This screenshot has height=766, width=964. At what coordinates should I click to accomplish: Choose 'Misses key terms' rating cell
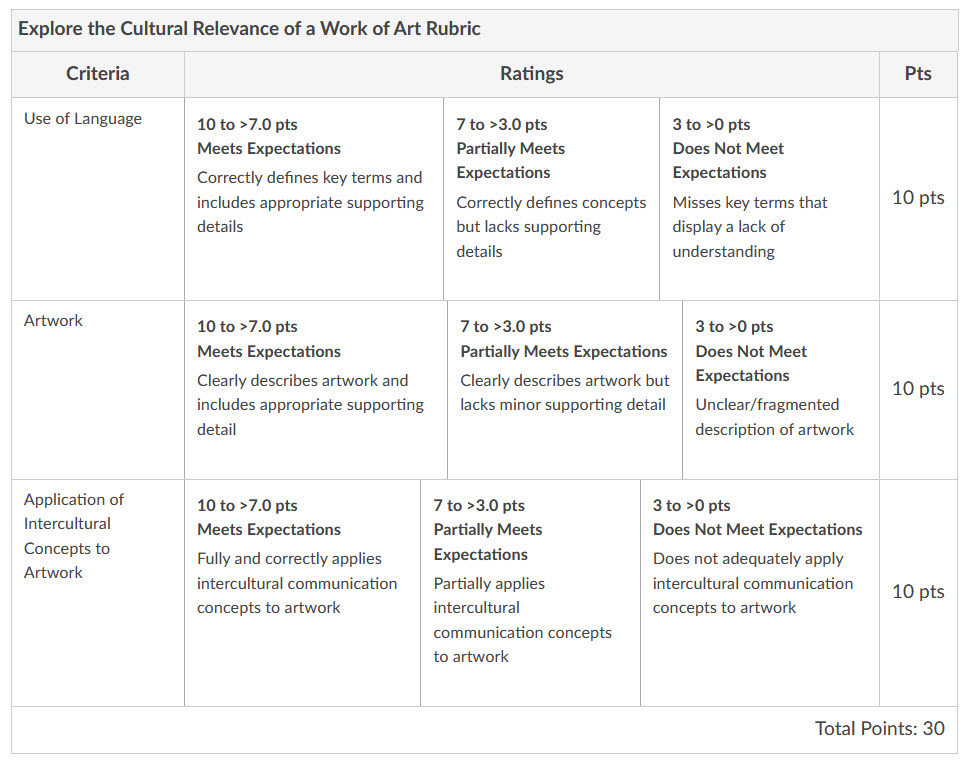point(769,199)
